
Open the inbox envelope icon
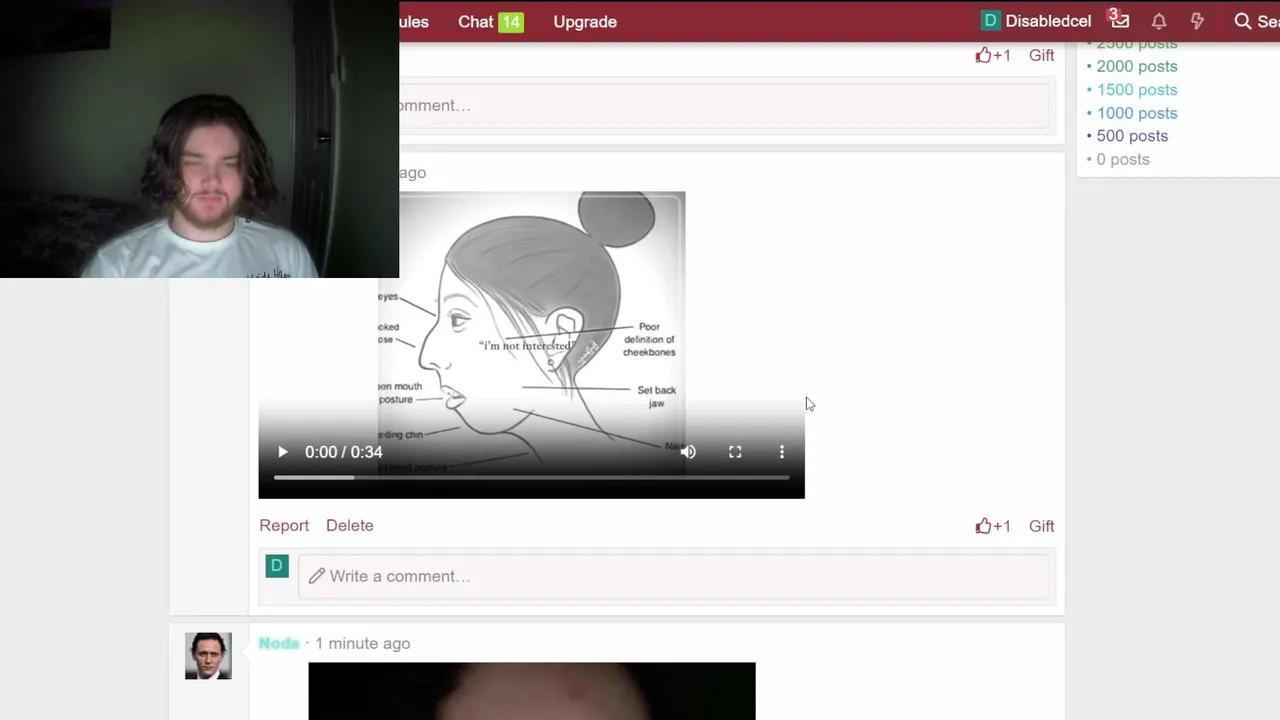[x=1119, y=20]
